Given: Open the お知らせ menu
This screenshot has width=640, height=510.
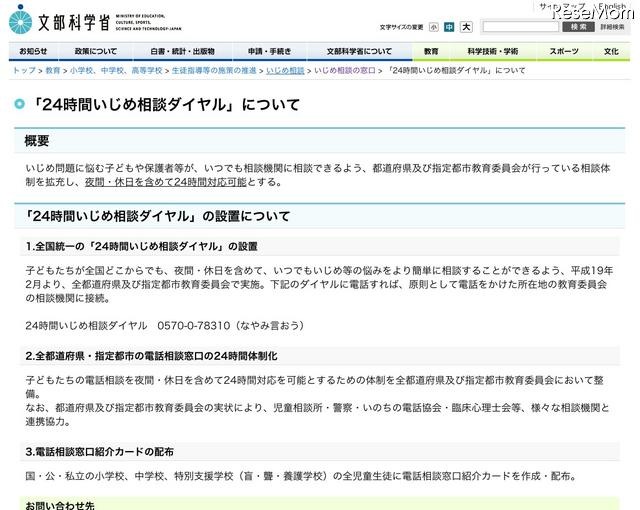Looking at the screenshot, I should tap(33, 51).
